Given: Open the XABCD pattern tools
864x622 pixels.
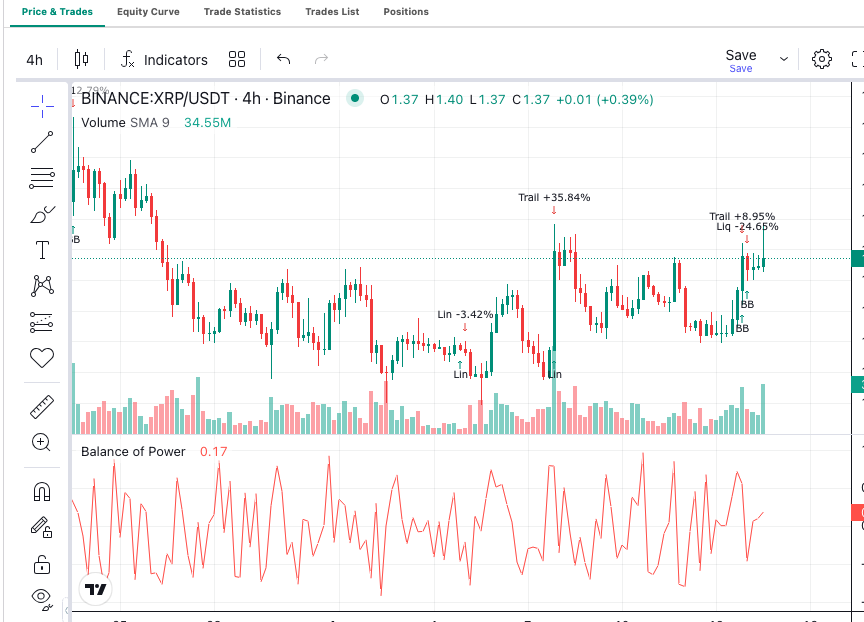Looking at the screenshot, I should [42, 286].
